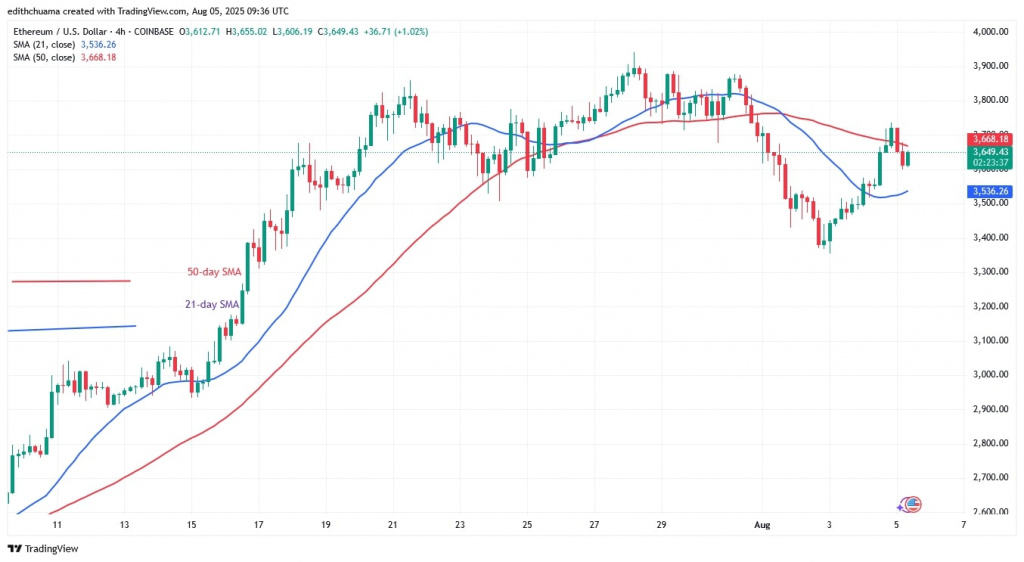Click the red horizontal 50-day legend line
This screenshot has width=1024, height=562.
click(70, 281)
